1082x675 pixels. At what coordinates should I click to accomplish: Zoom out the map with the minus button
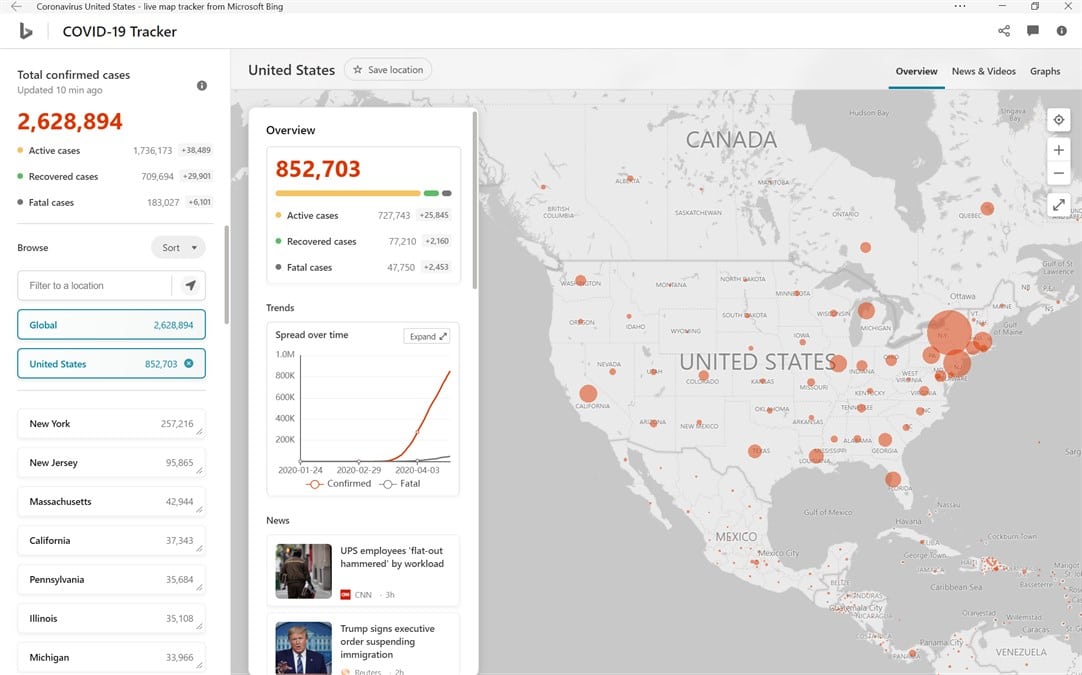pyautogui.click(x=1059, y=173)
